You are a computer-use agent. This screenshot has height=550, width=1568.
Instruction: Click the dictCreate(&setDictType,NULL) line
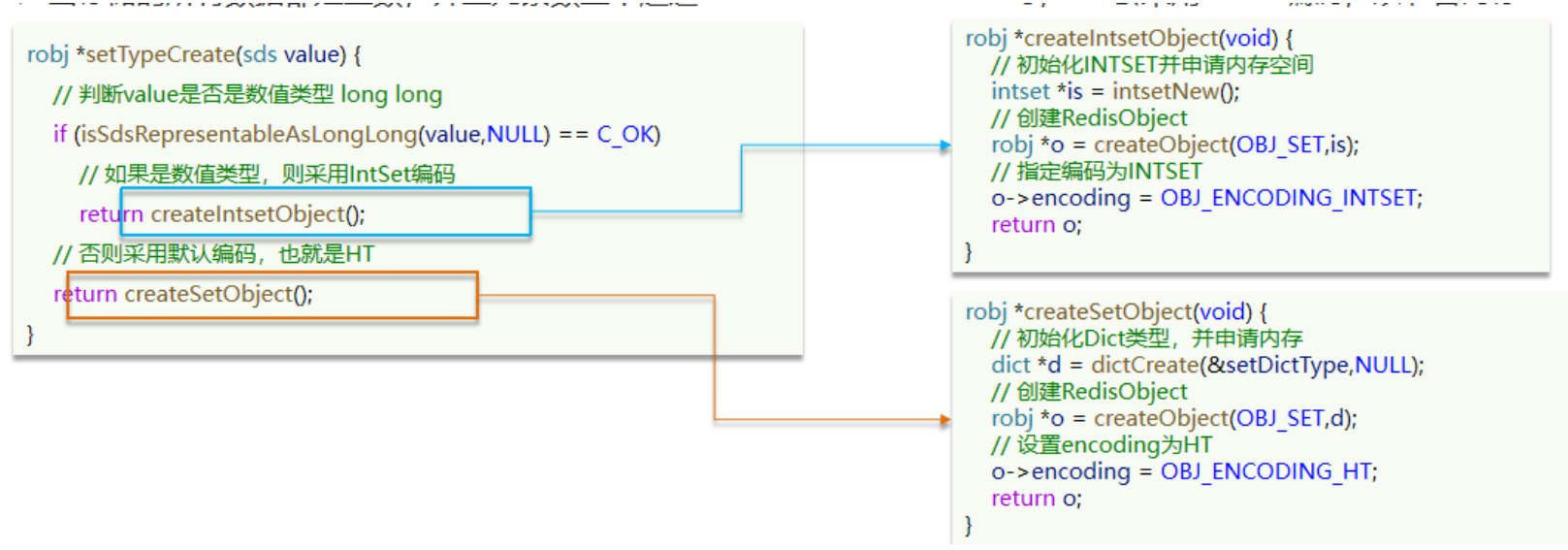click(x=1207, y=365)
